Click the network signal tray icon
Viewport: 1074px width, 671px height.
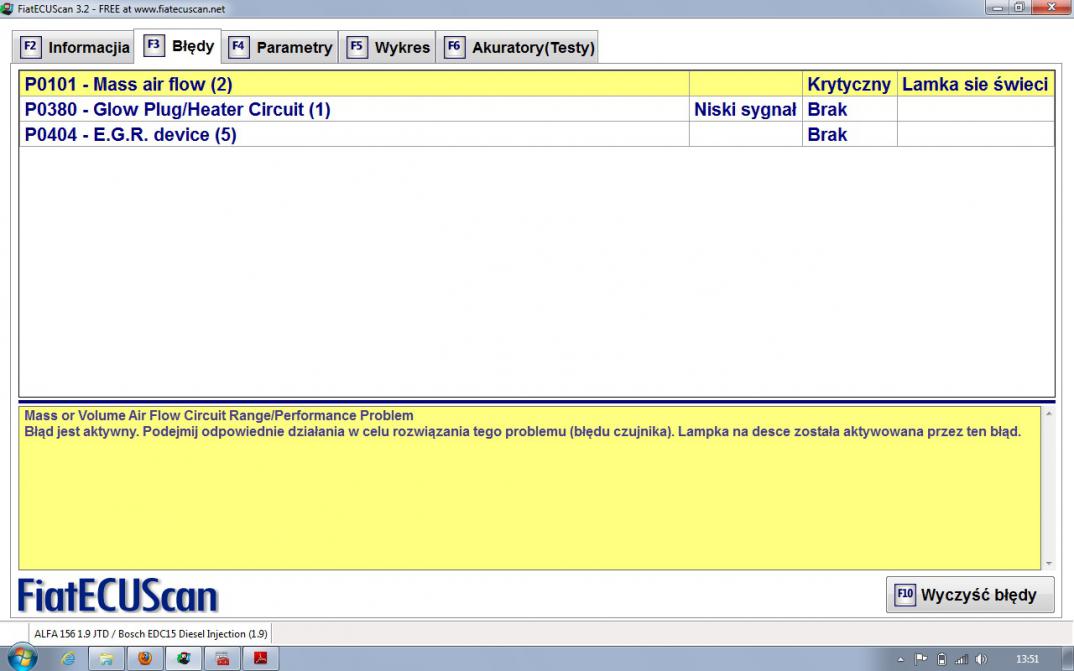click(x=962, y=659)
